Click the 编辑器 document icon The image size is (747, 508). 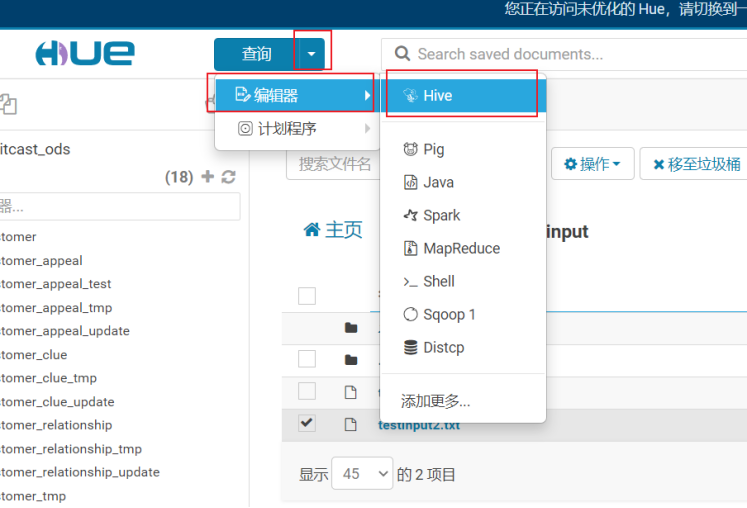pyautogui.click(x=242, y=94)
